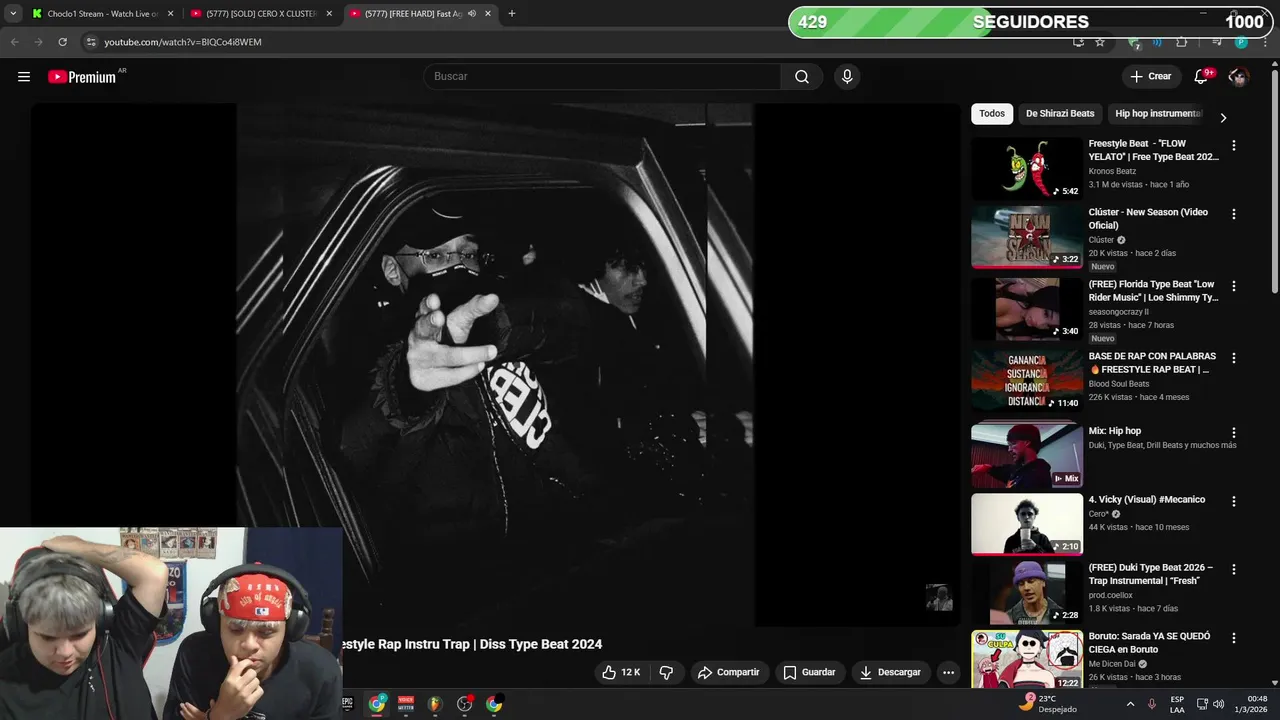
Task: Show hidden system tray icons chevron
Action: click(1131, 704)
